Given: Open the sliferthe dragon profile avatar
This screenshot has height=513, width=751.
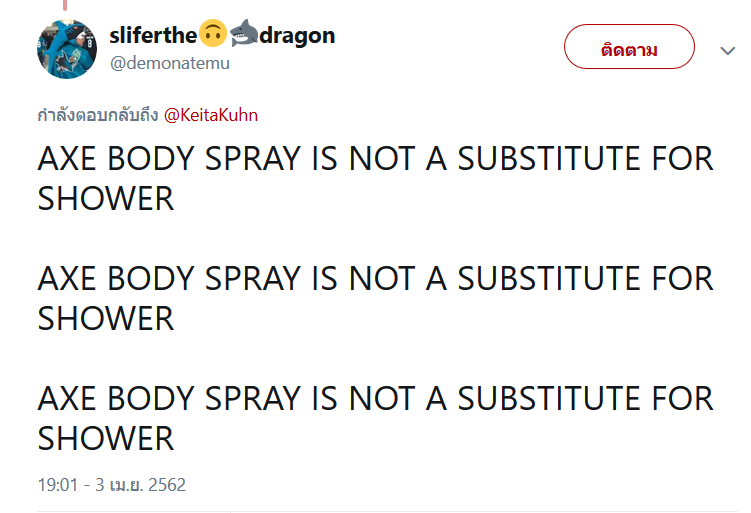Looking at the screenshot, I should click(67, 49).
